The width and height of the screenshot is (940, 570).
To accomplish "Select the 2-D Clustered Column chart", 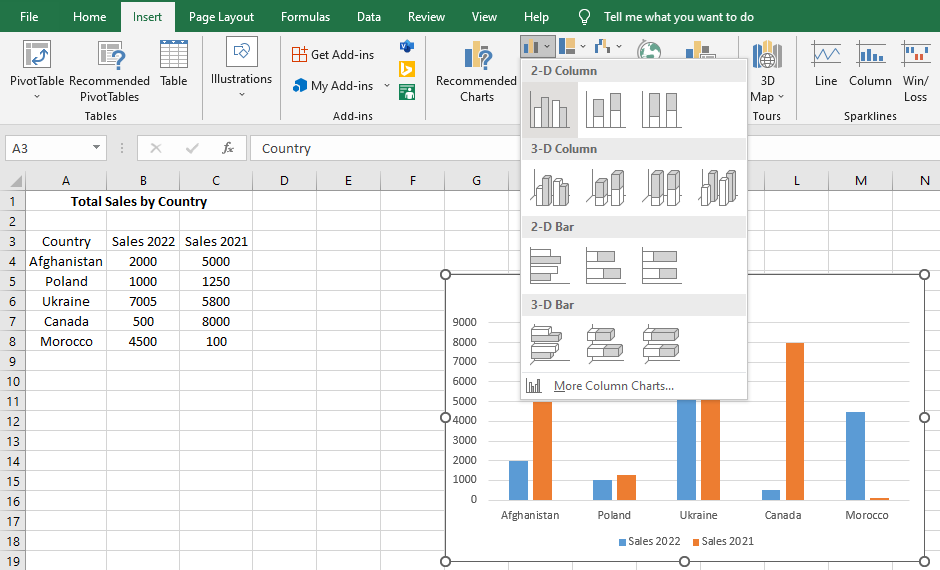I will [550, 110].
